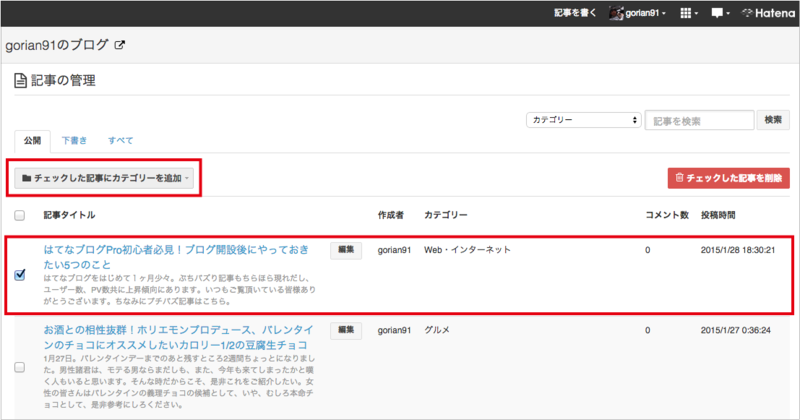Open blog via external link icon
Screen dimensions: 800x420
pyautogui.click(x=119, y=45)
